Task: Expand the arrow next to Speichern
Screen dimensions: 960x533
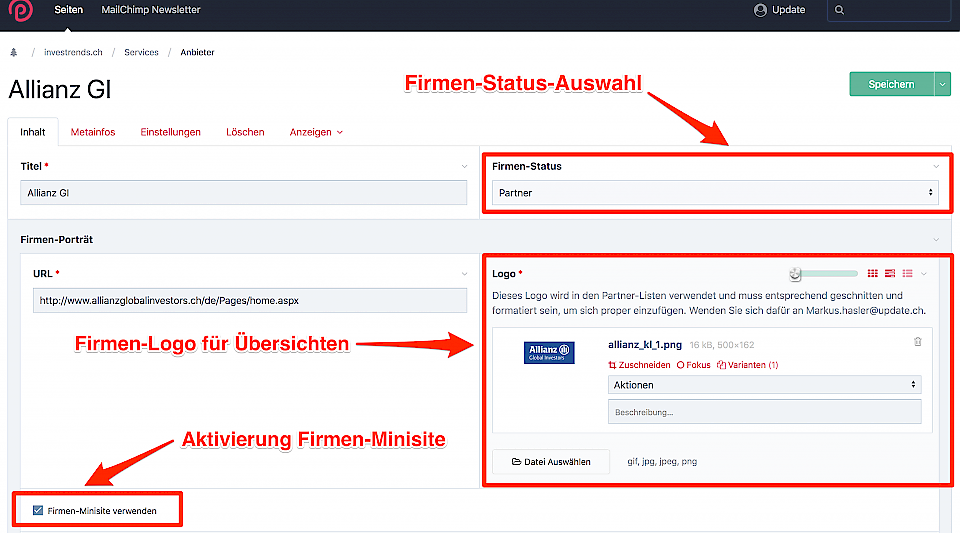Action: [x=943, y=85]
